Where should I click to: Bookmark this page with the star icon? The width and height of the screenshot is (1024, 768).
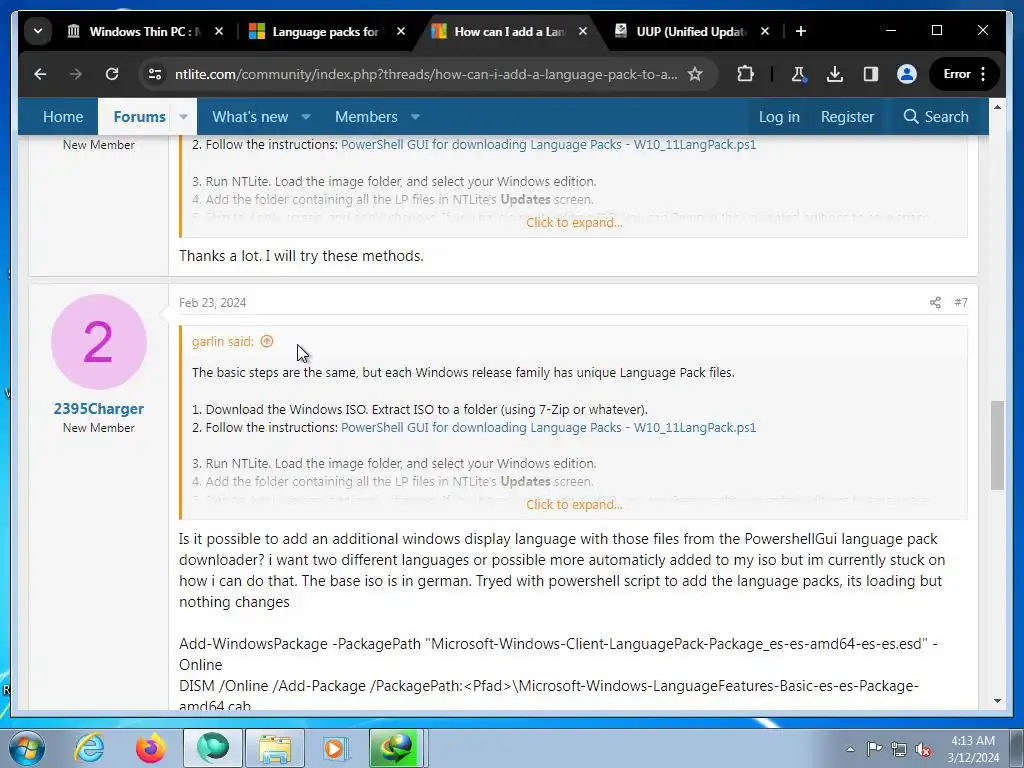(x=695, y=74)
